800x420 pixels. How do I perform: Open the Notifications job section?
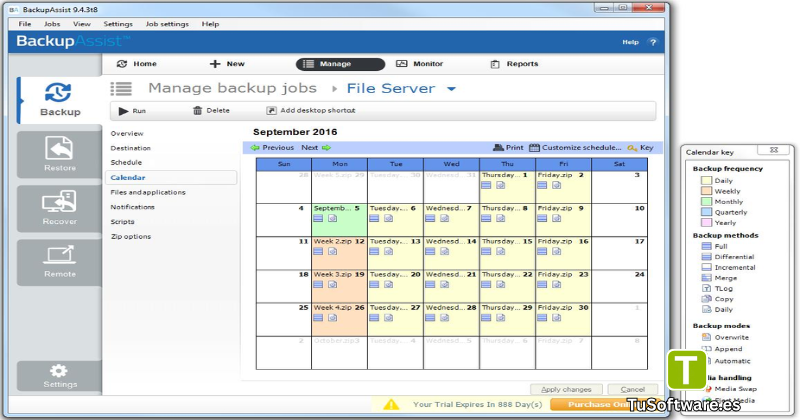point(133,207)
